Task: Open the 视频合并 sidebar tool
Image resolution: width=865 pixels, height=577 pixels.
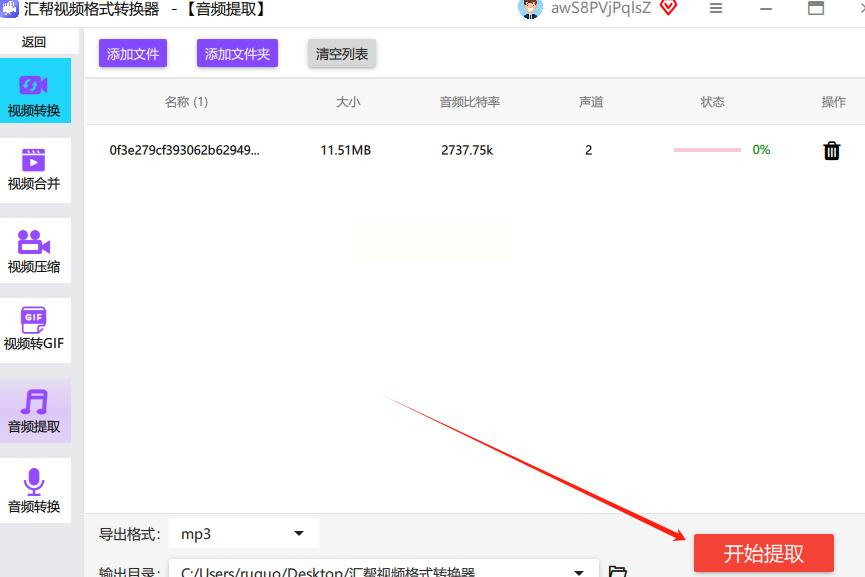Action: [34, 170]
